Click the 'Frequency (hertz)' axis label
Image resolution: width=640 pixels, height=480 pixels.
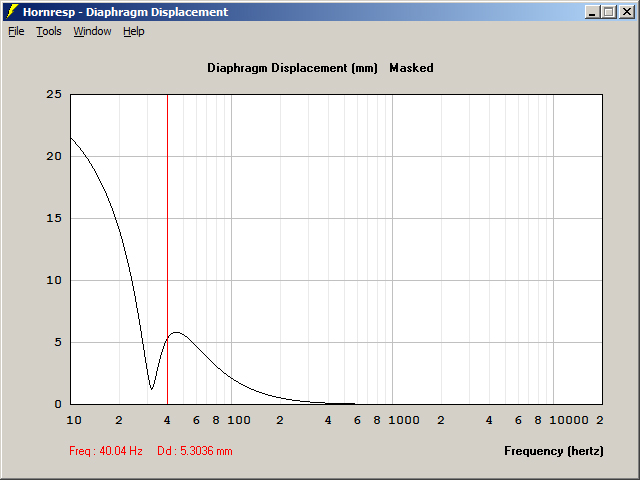pos(553,451)
